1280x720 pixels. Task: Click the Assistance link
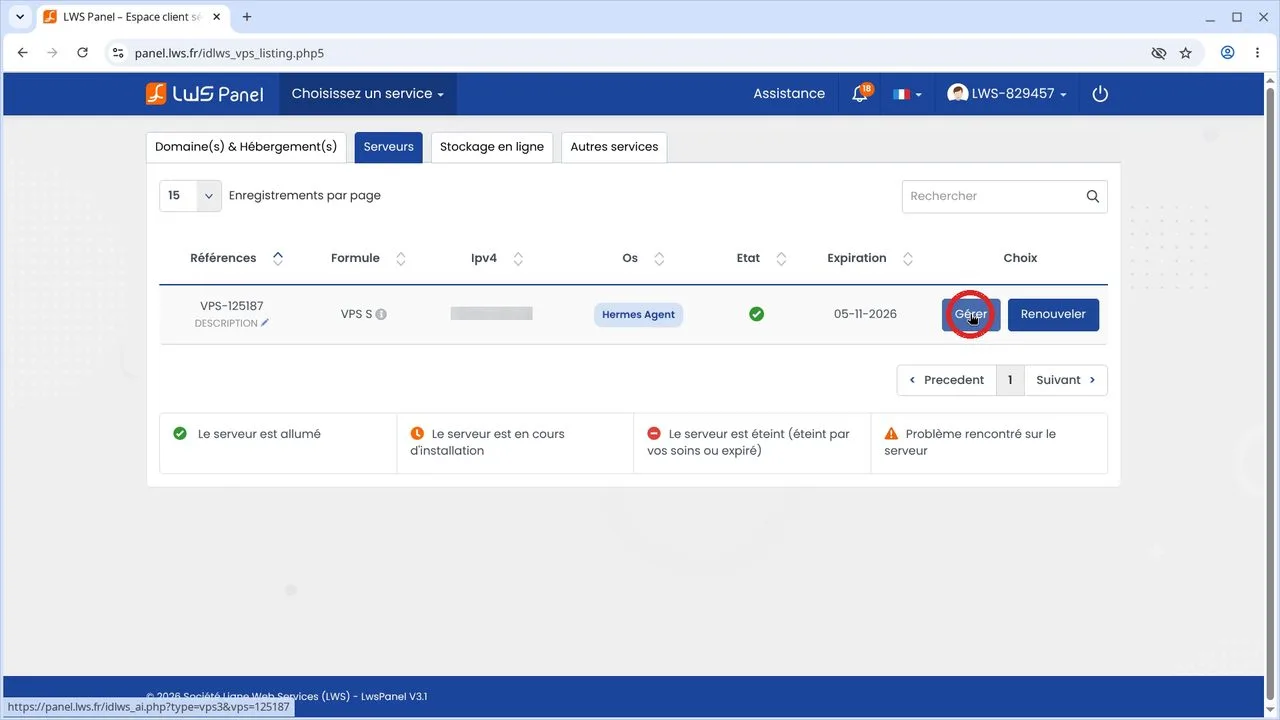(x=789, y=93)
